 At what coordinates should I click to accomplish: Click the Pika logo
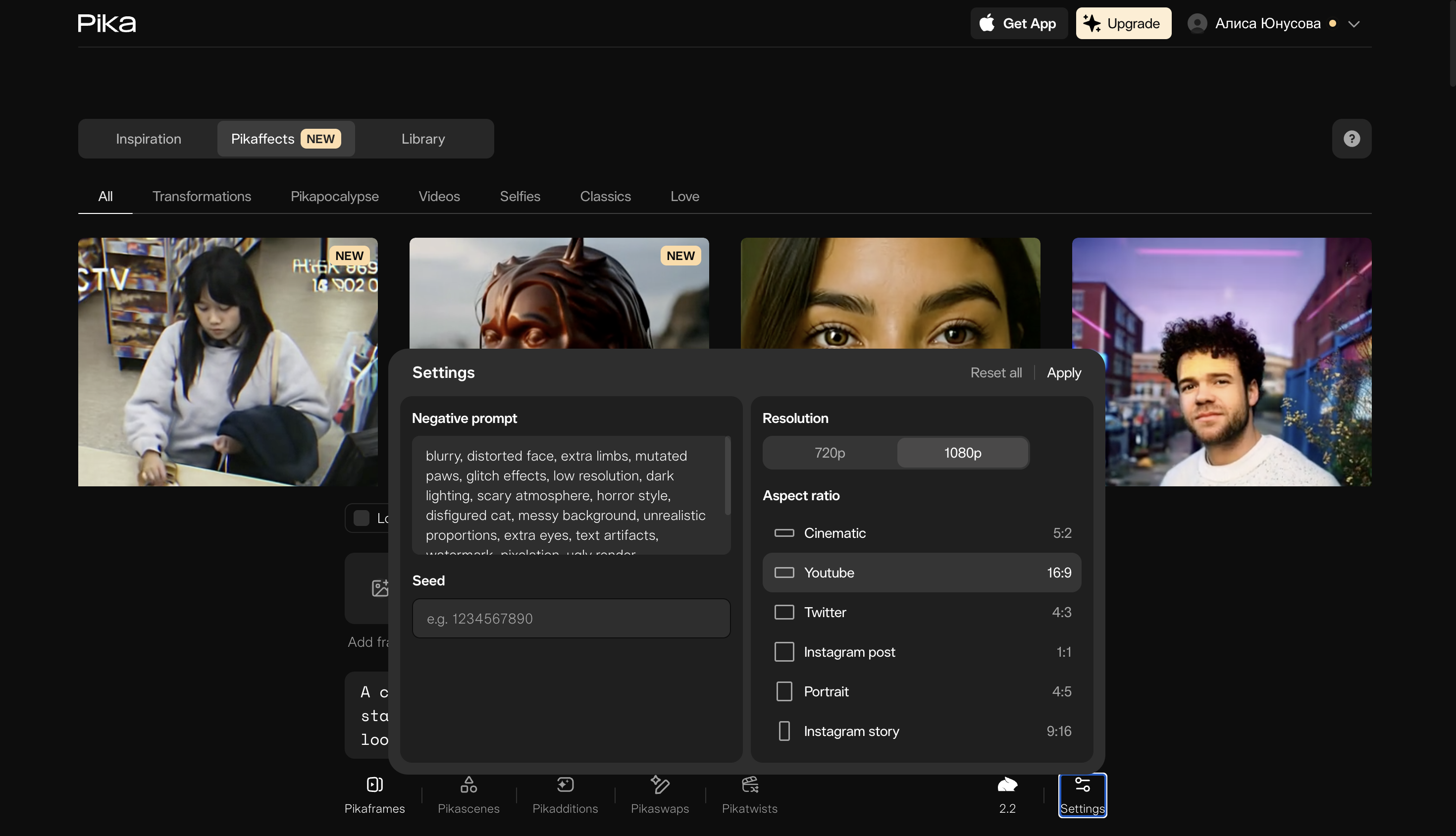point(107,23)
